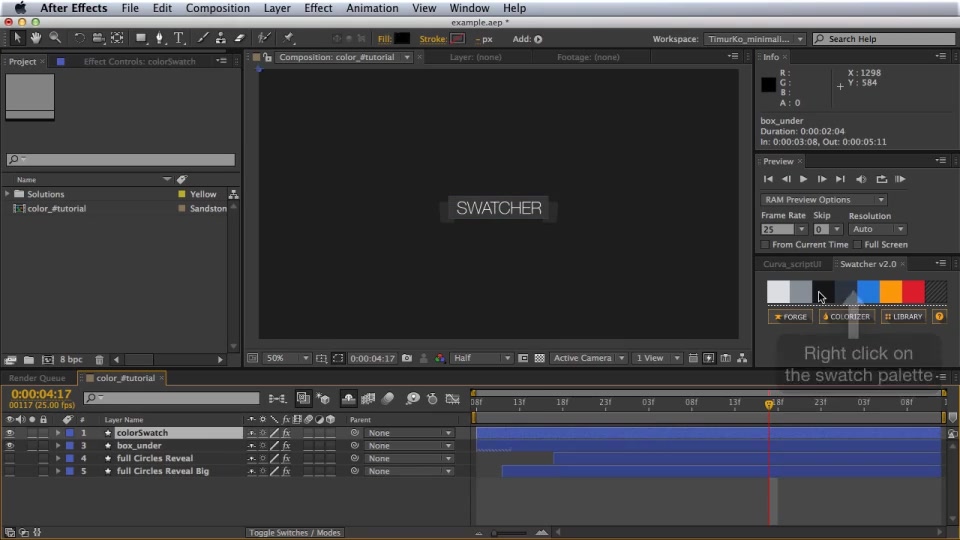Create new folder in Project panel
Viewport: 960px width, 540px height.
[x=29, y=359]
